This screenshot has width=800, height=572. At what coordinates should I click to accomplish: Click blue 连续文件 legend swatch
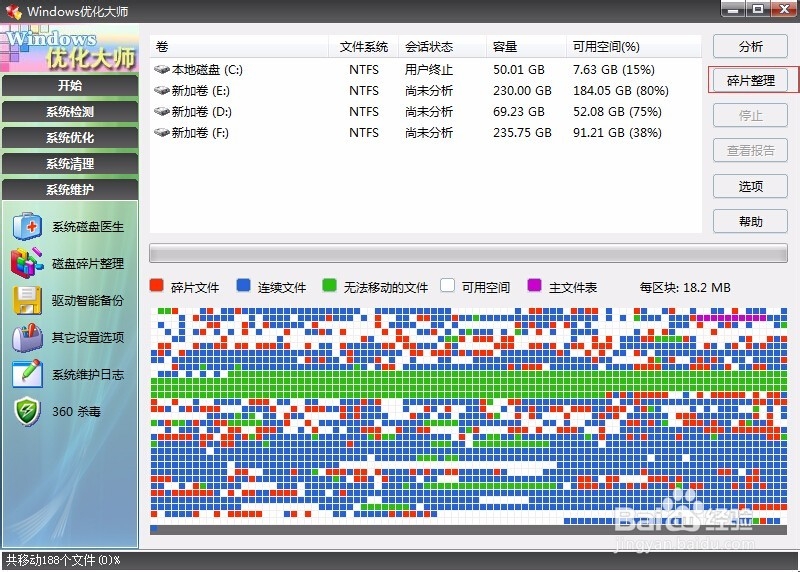pyautogui.click(x=243, y=285)
